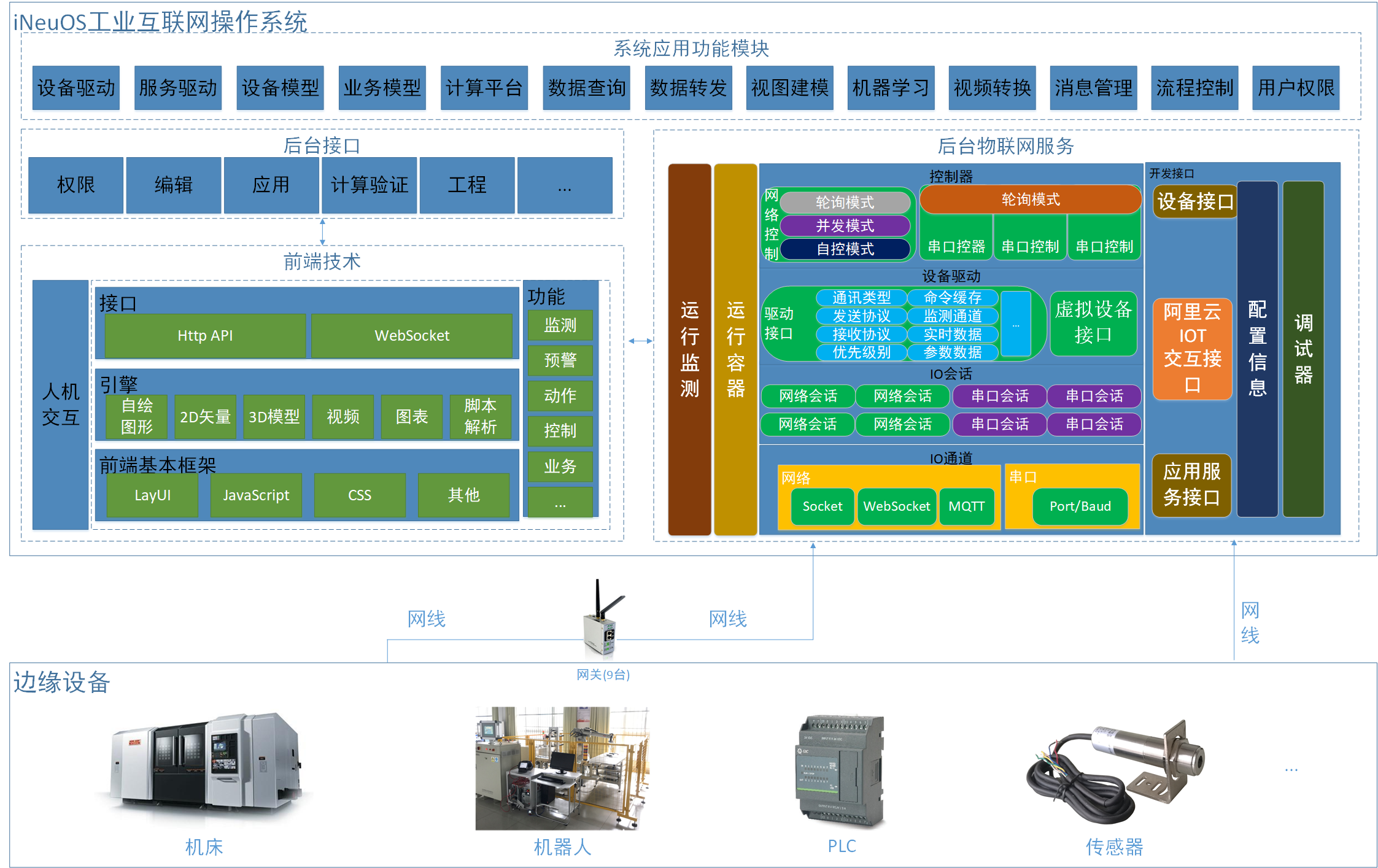Click the Http API green box
The width and height of the screenshot is (1378, 868).
[x=205, y=336]
